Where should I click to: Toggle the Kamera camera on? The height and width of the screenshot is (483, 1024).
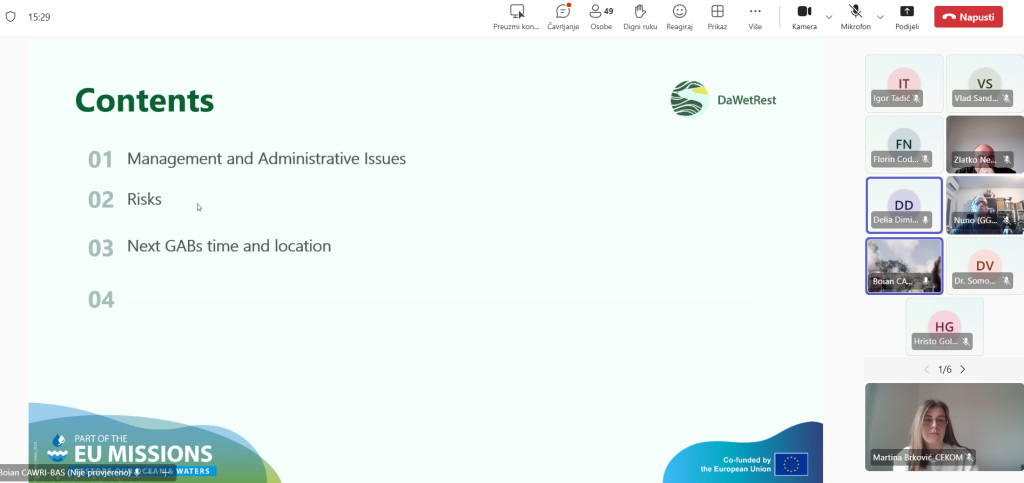point(804,12)
